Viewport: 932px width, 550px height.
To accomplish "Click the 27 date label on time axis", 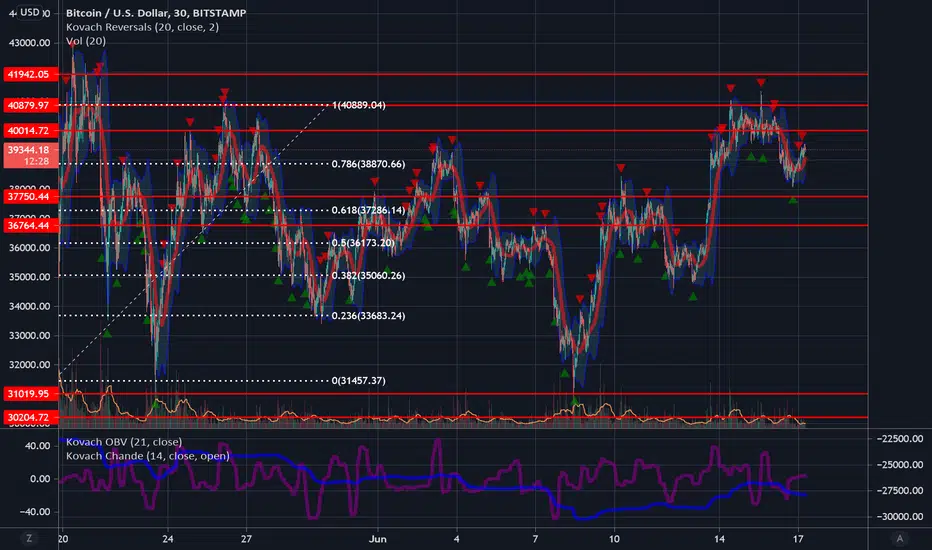I will click(246, 539).
